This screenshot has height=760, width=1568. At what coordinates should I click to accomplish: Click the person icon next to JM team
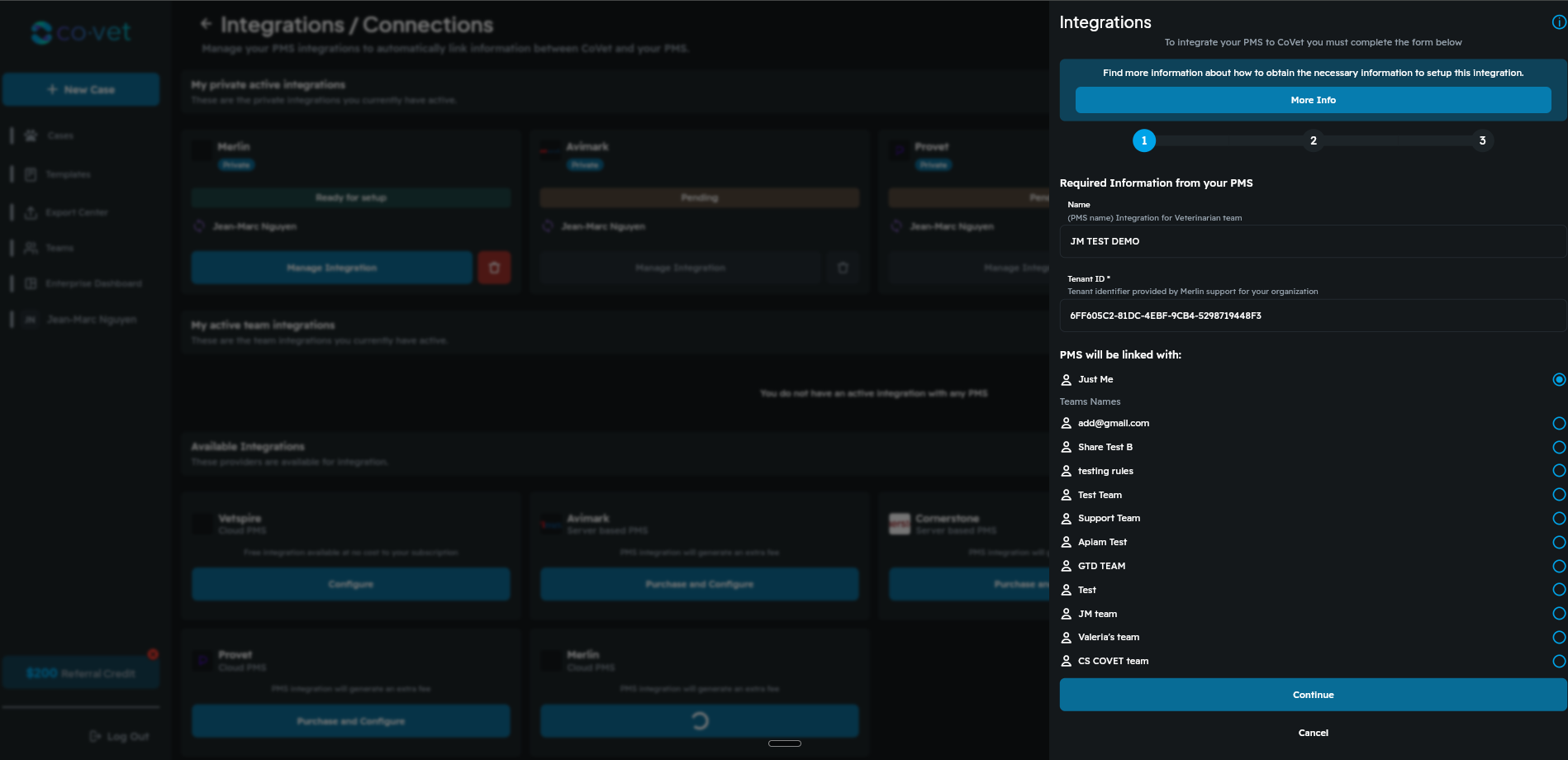tap(1067, 614)
